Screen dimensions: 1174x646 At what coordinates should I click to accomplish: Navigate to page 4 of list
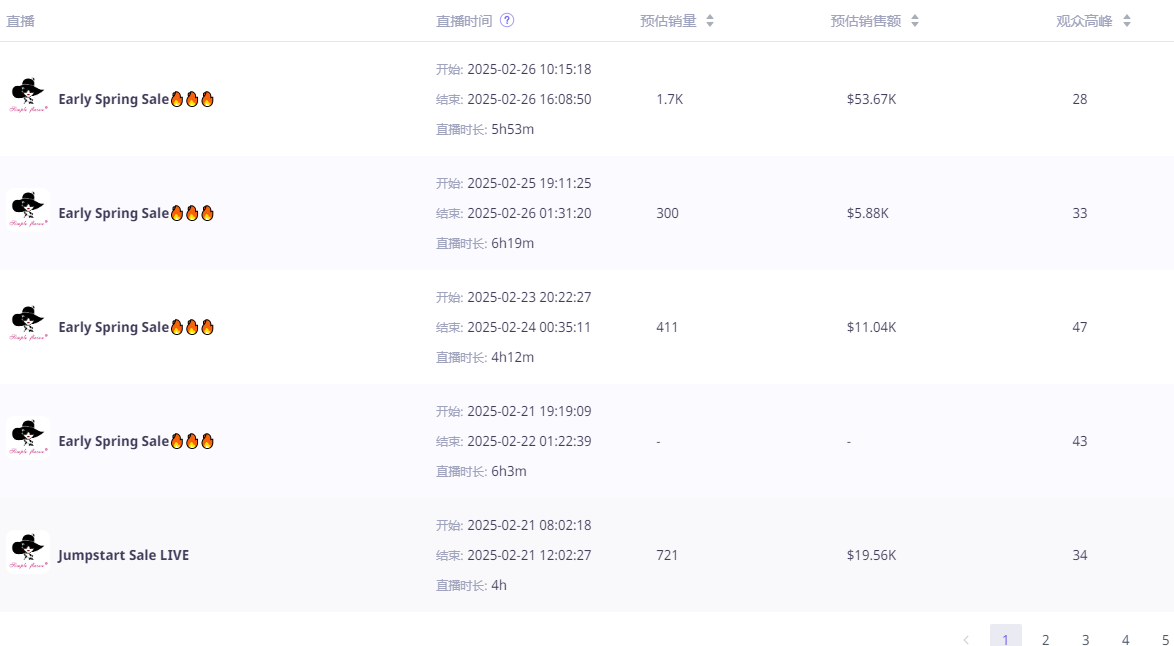[x=1126, y=639]
